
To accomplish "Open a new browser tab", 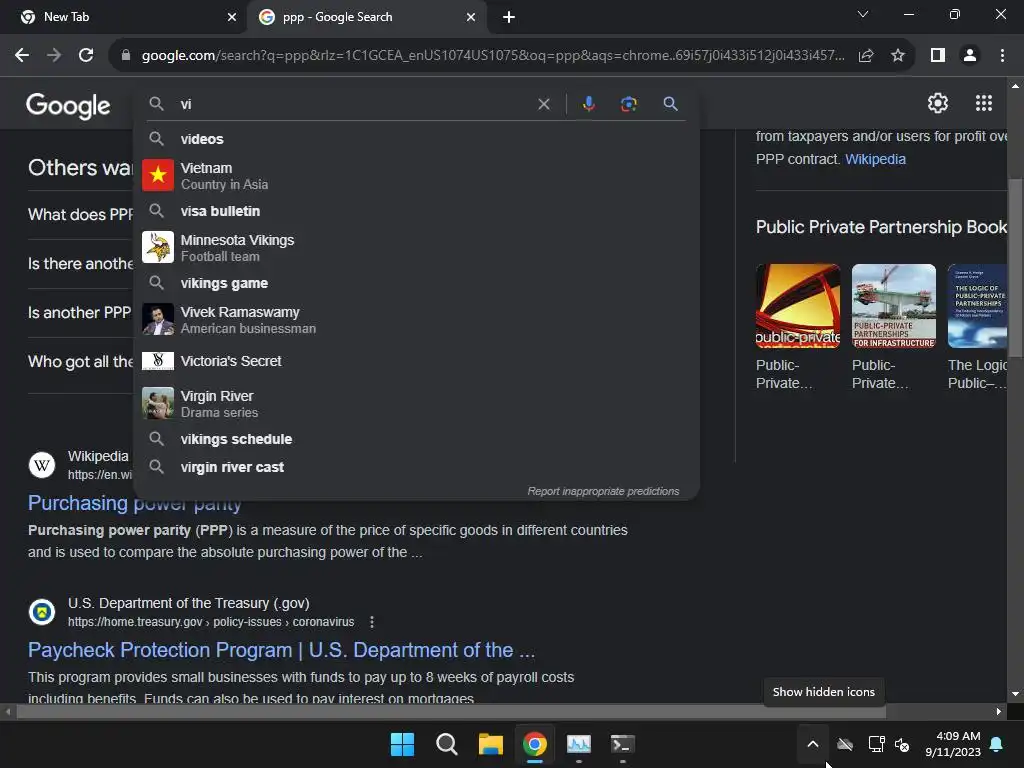I will (x=509, y=17).
